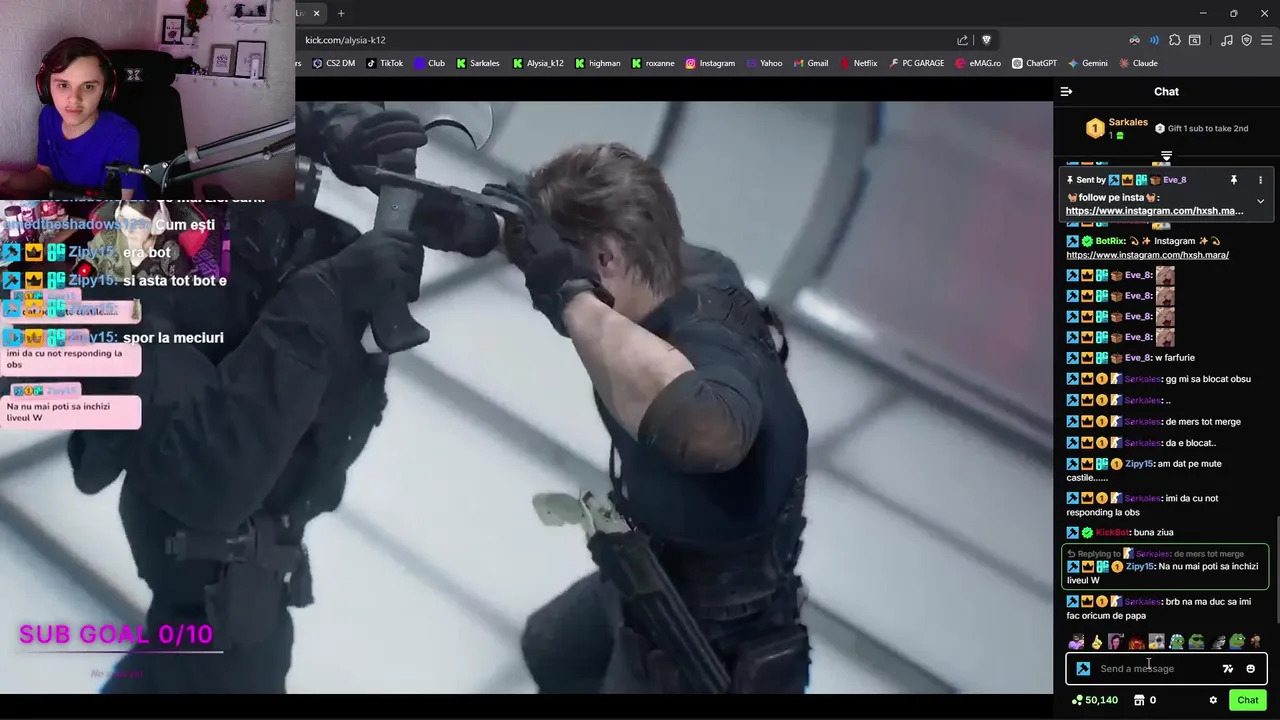1280x720 pixels.
Task: Share this page from address bar icon
Action: 962,40
